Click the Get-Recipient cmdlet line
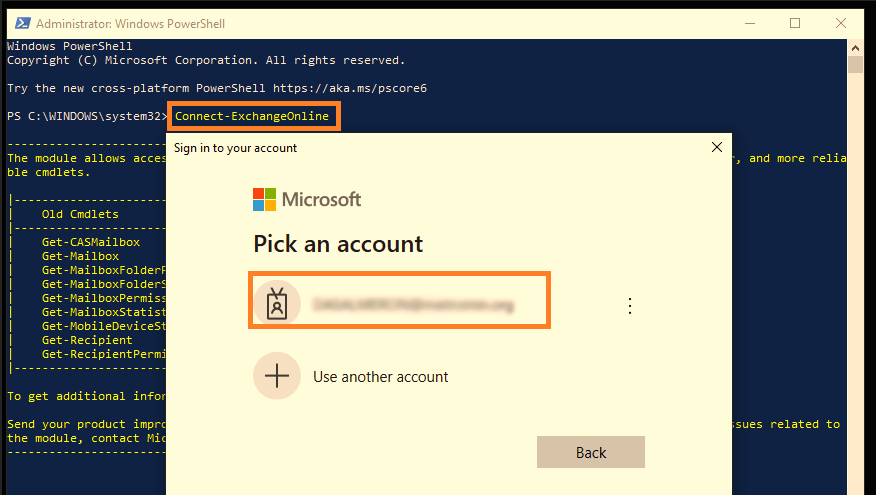 click(x=87, y=340)
